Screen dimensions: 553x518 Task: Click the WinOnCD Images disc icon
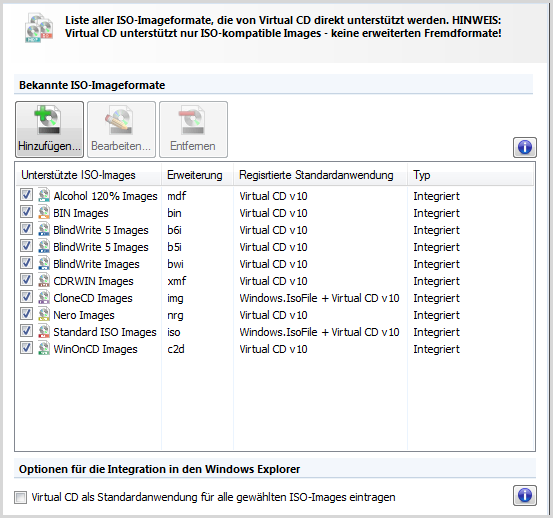(44, 348)
